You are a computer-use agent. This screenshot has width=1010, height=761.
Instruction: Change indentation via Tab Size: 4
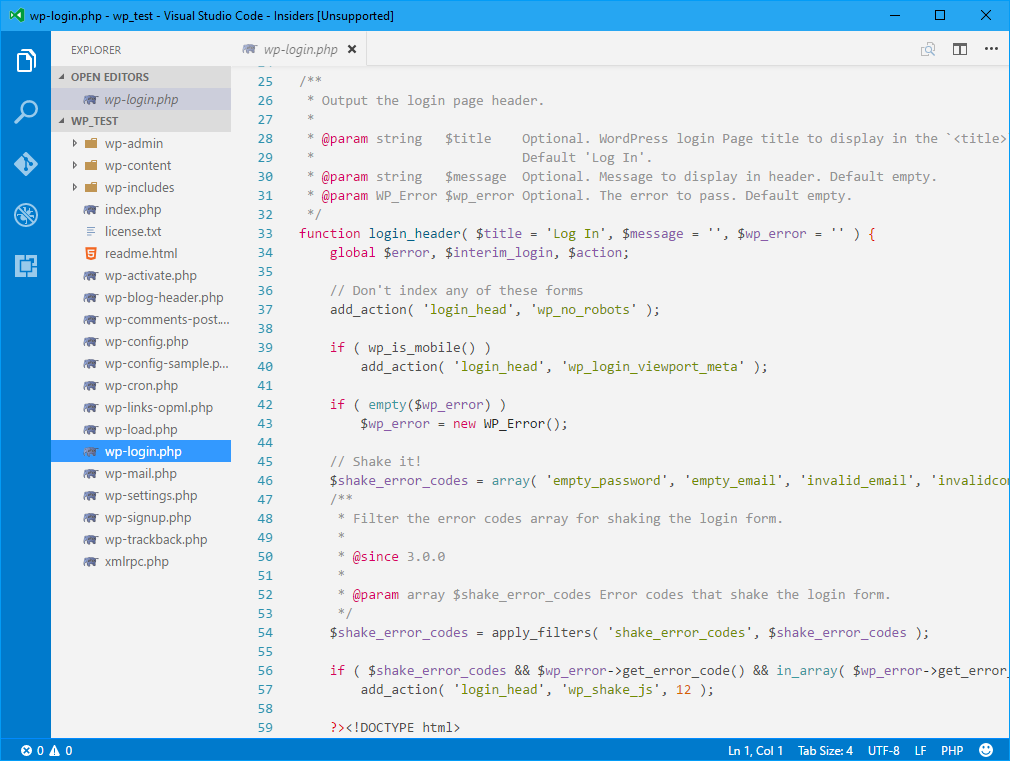click(x=825, y=751)
